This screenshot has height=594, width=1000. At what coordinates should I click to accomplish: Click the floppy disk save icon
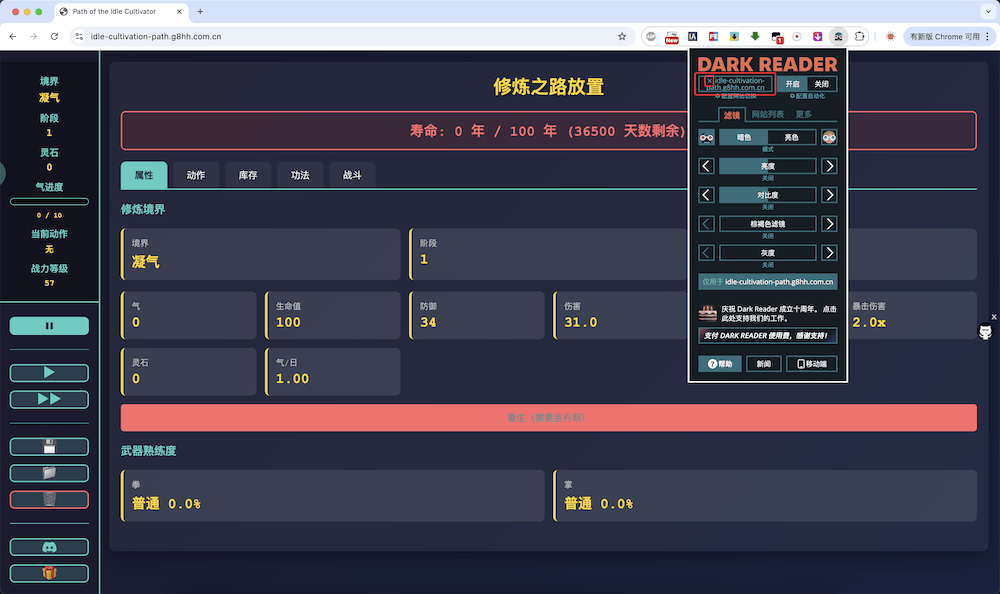click(x=49, y=447)
